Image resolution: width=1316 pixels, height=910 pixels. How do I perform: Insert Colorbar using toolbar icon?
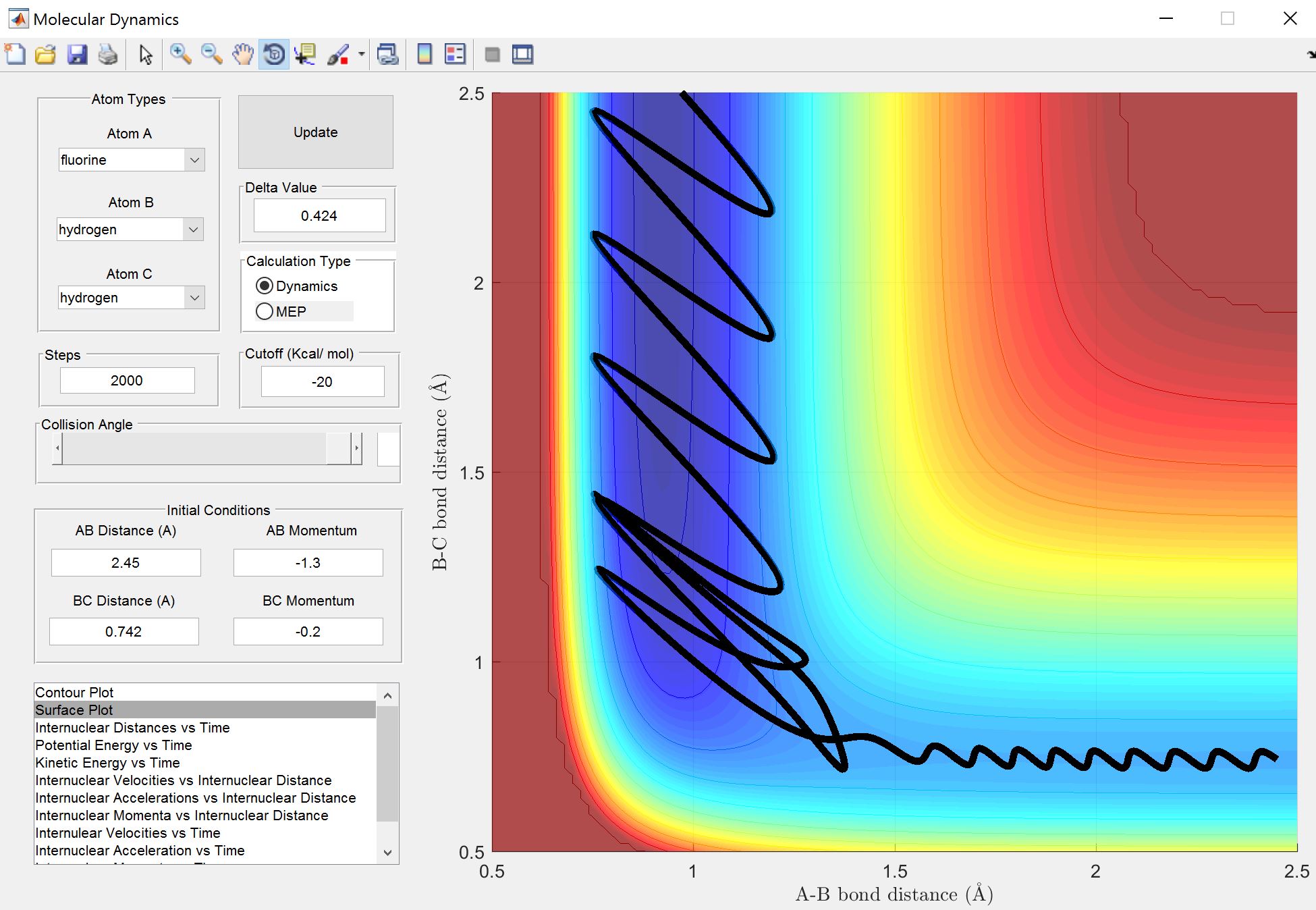424,55
